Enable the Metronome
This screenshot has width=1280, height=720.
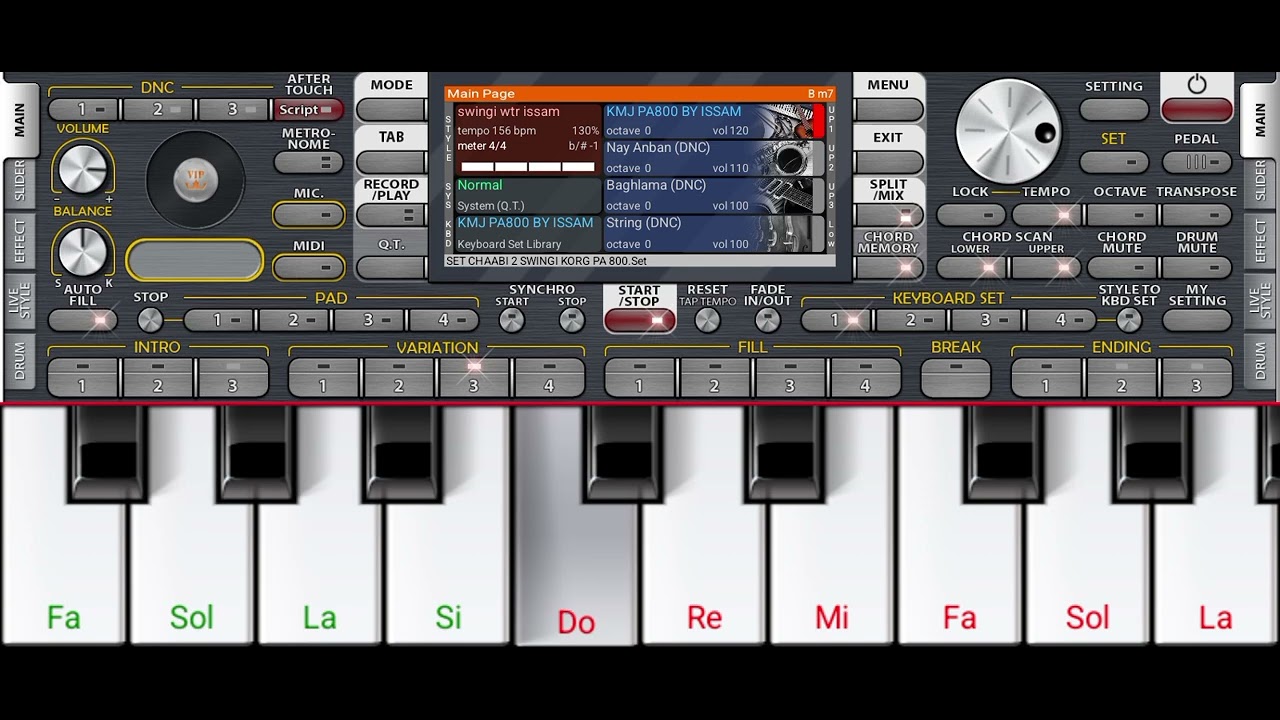pyautogui.click(x=309, y=162)
